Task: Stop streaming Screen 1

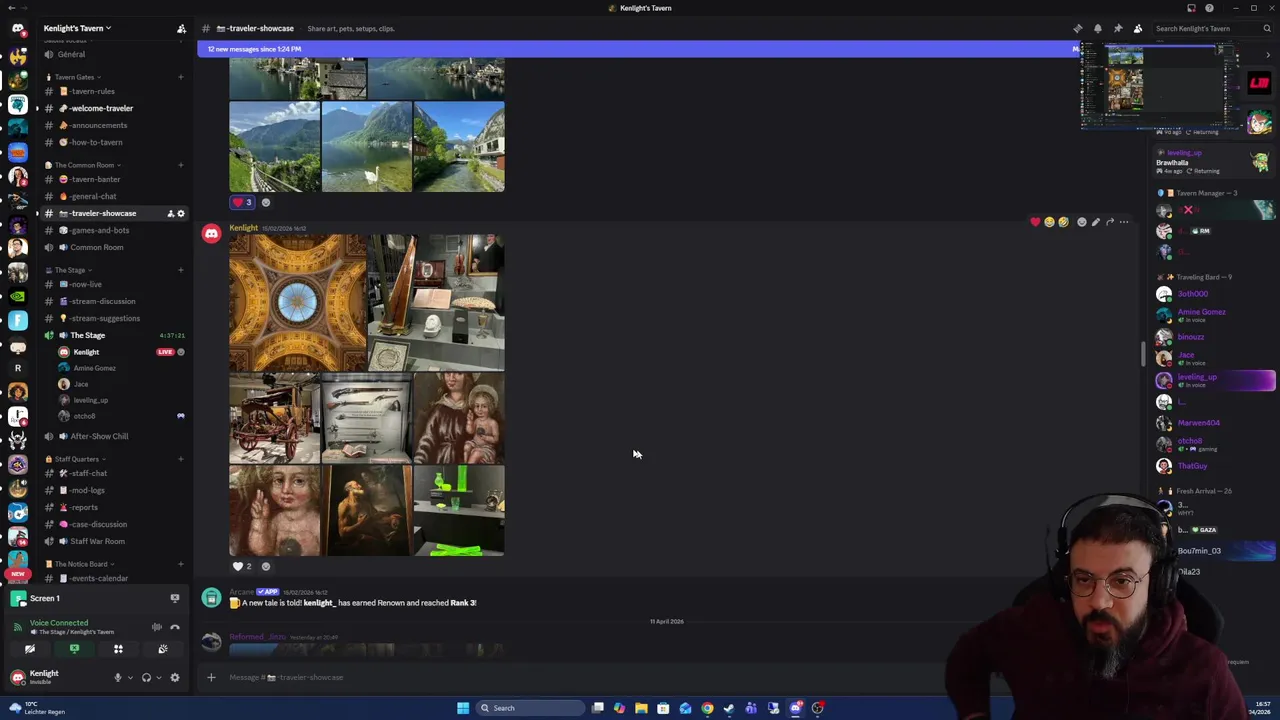Action: pyautogui.click(x=174, y=598)
